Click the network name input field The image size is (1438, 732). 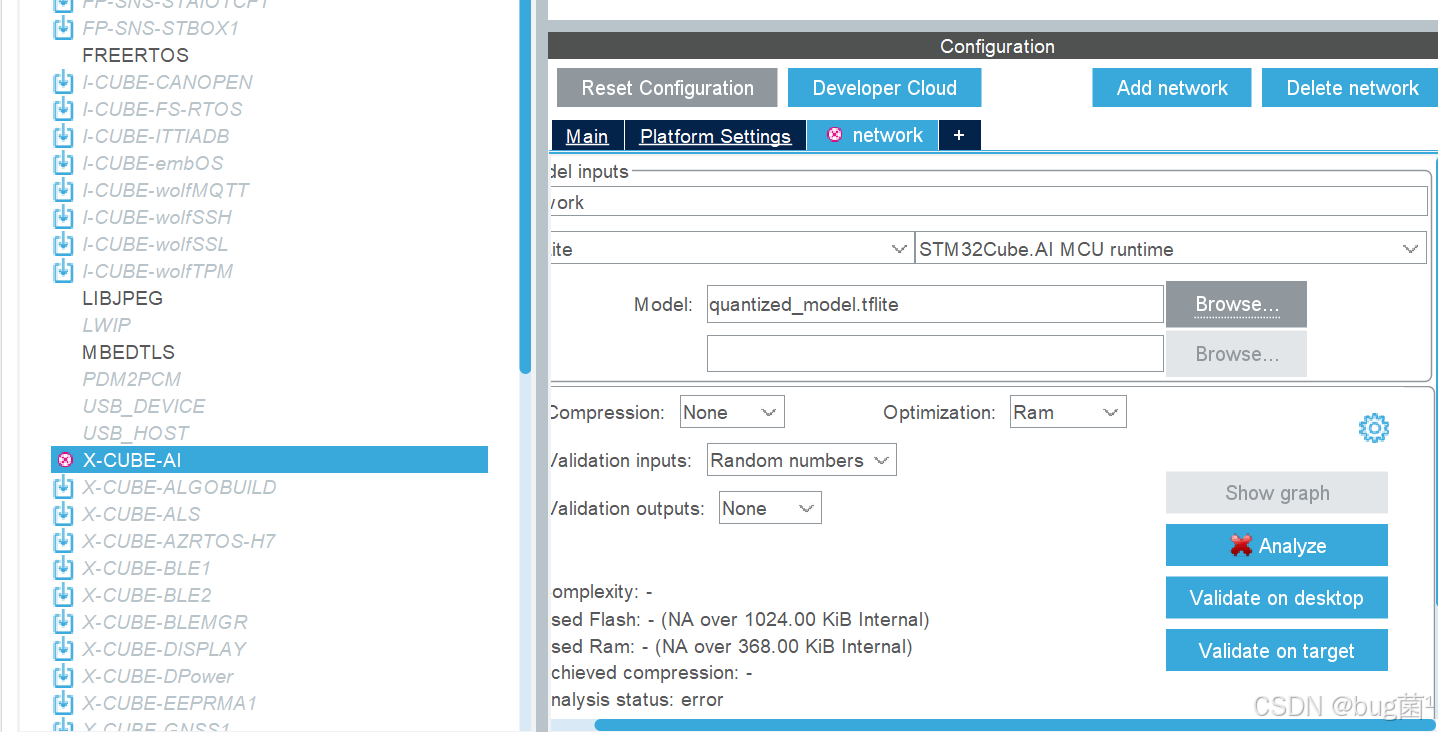tap(988, 202)
